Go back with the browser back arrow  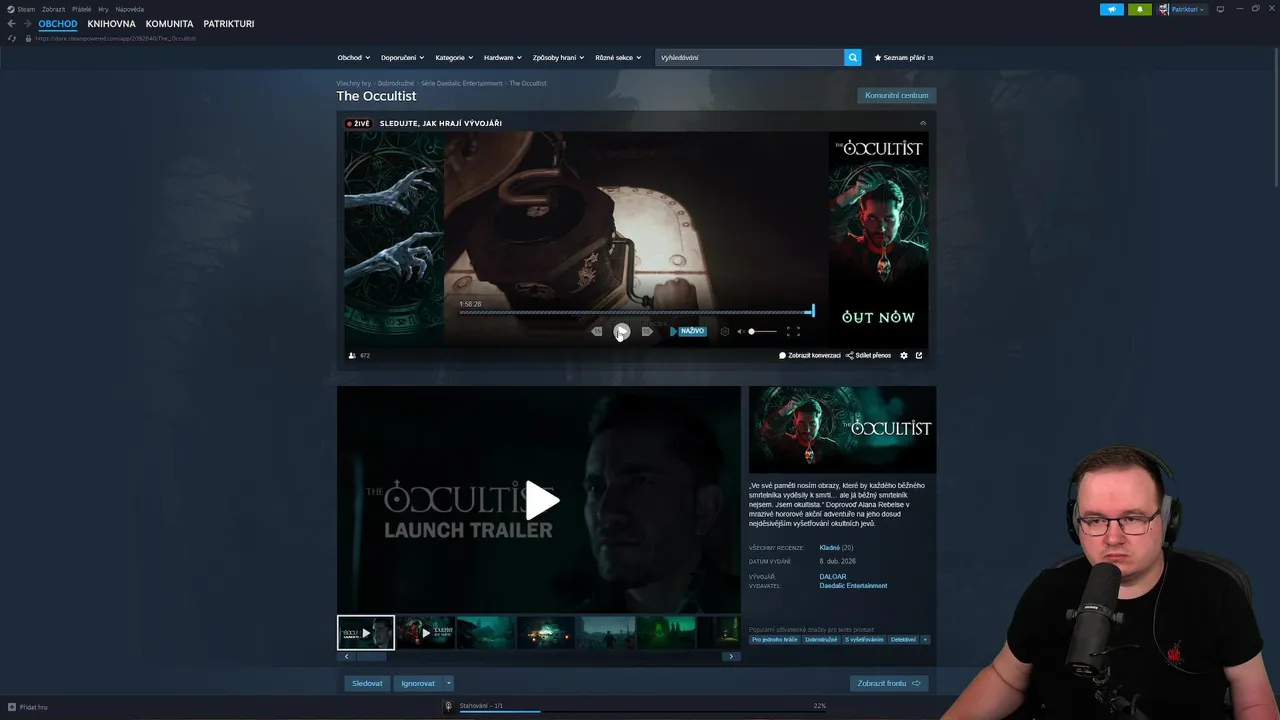pos(11,24)
